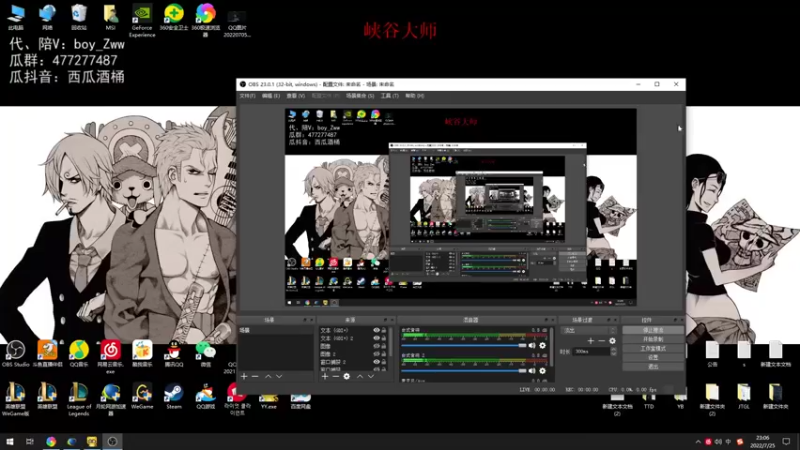
Task: Add a scene transition with plus
Action: 591,341
